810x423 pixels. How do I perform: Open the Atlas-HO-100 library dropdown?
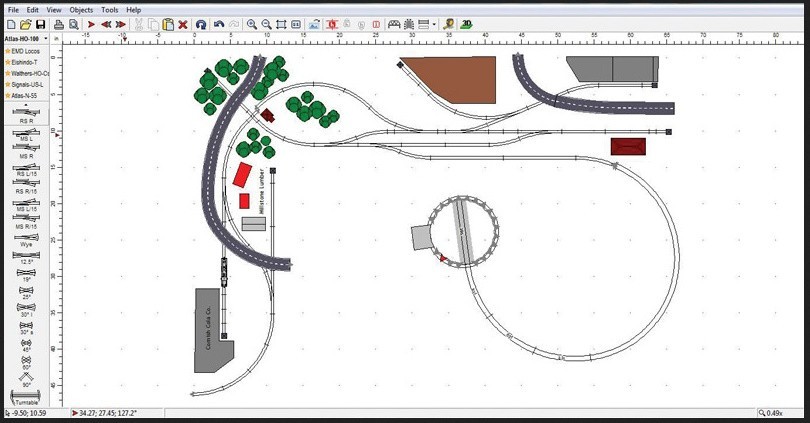(x=28, y=38)
